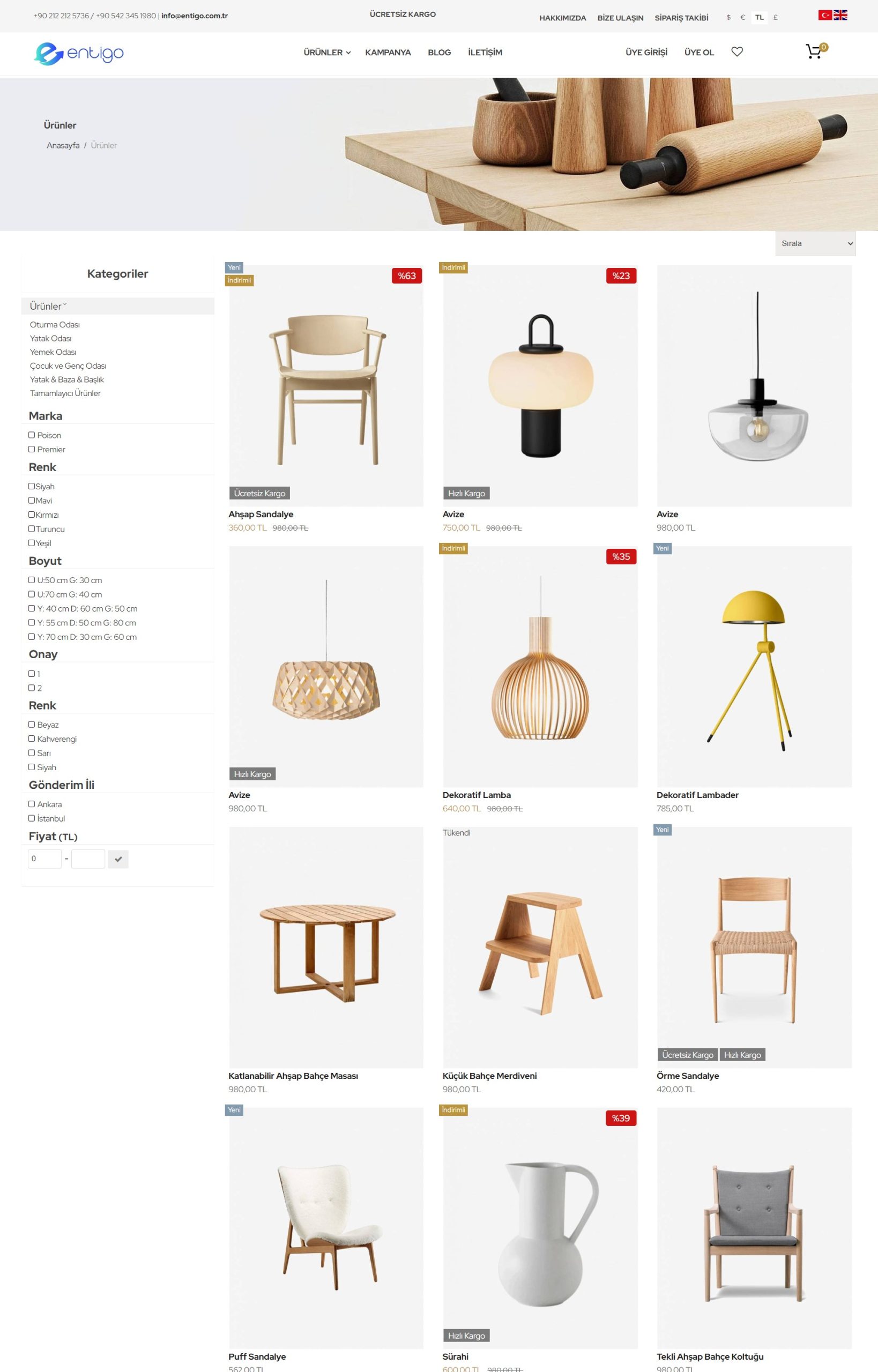
Task: Go to the KAMPANYA menu item
Action: (x=388, y=53)
